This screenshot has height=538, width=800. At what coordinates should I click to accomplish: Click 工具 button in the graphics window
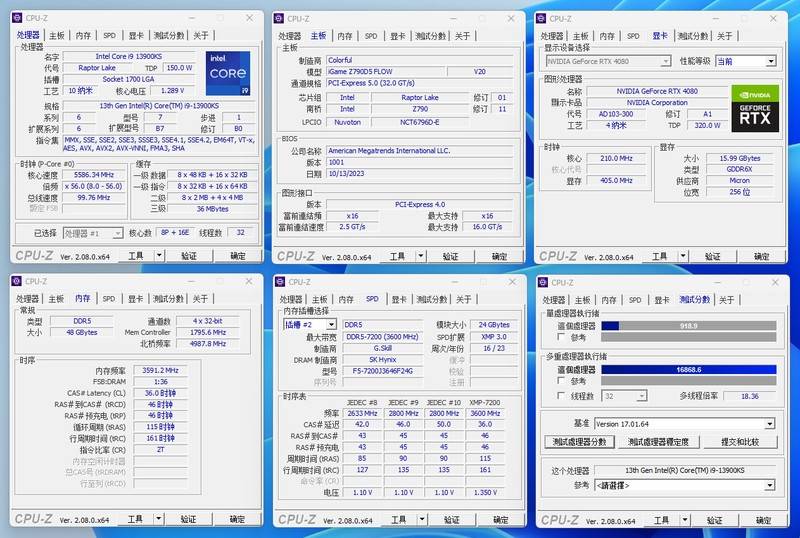point(660,256)
